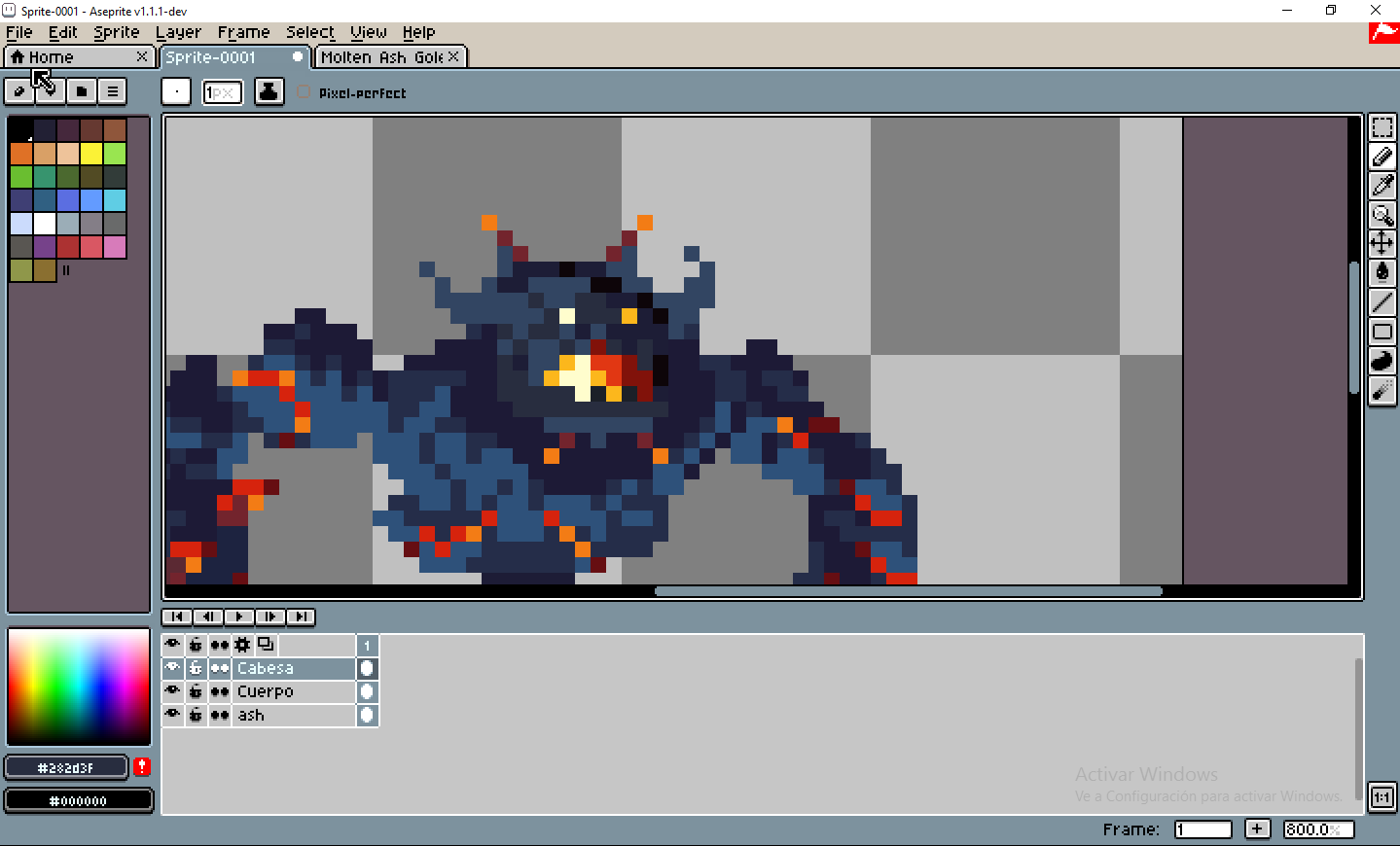The image size is (1400, 846).
Task: Toggle continuous cels on ash layer
Action: coord(220,715)
